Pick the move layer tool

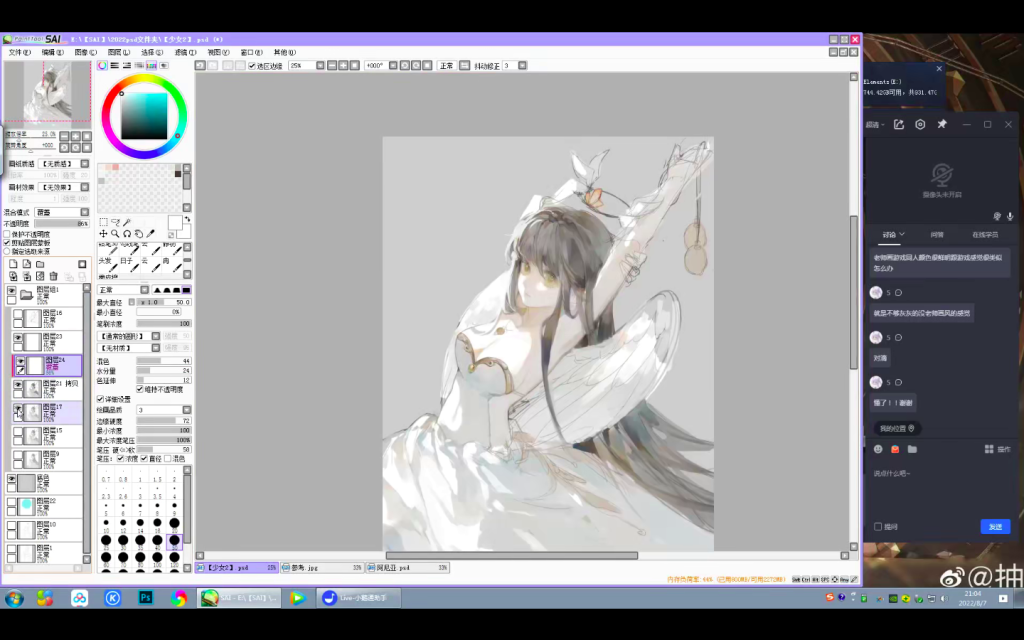[x=103, y=233]
